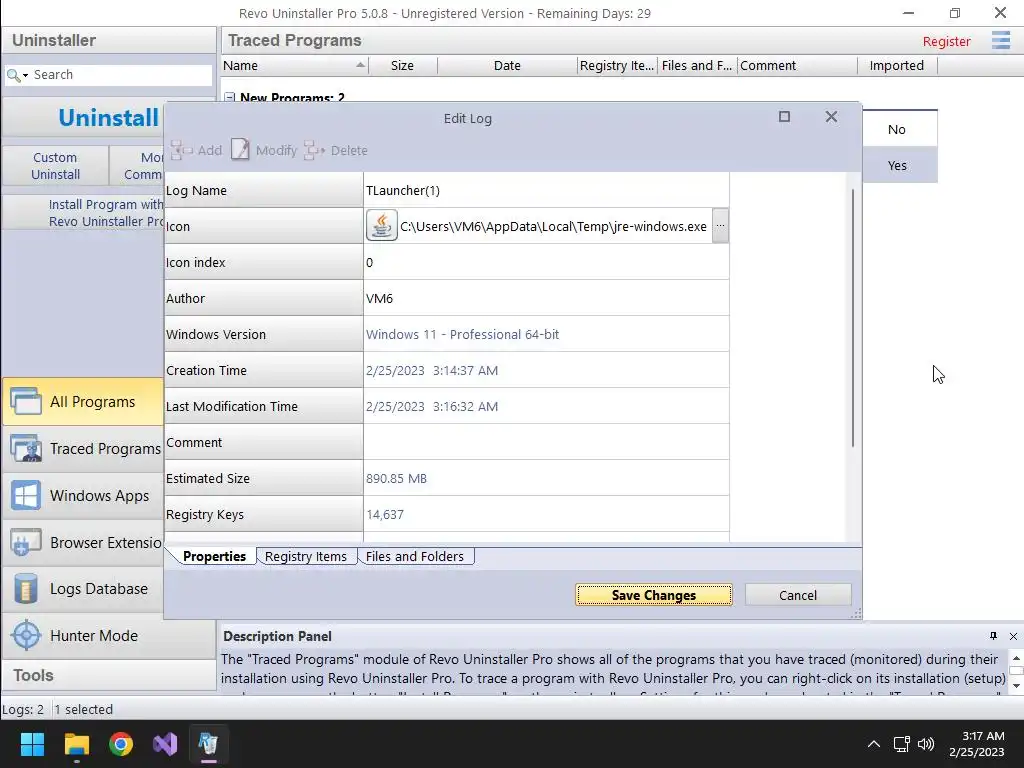Switch to Properties tab
Viewport: 1024px width, 768px height.
pyautogui.click(x=214, y=556)
